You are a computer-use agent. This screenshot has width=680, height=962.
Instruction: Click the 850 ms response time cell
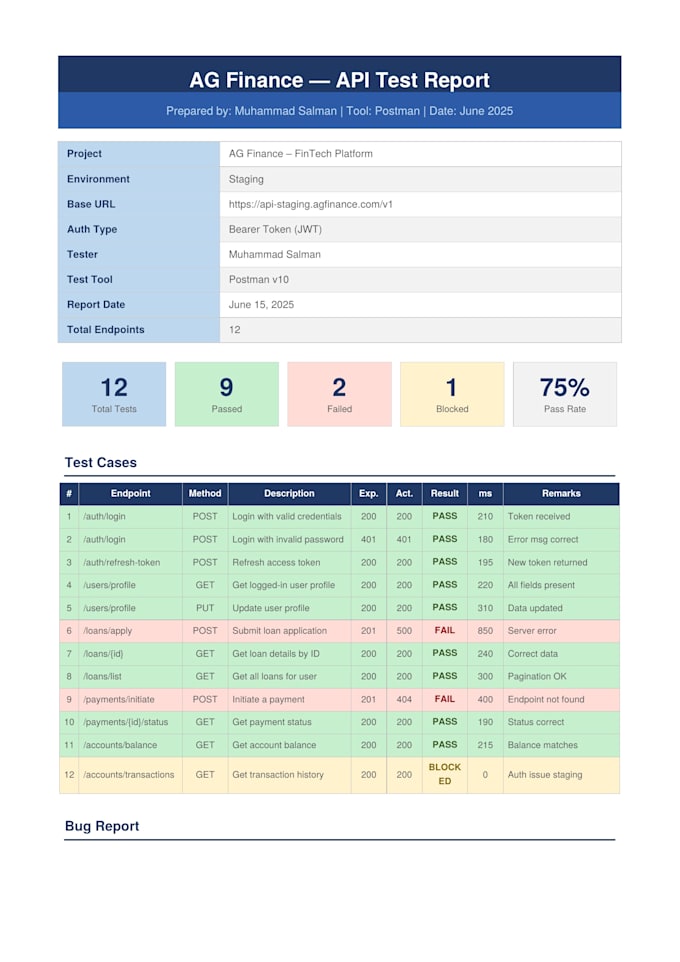click(485, 631)
